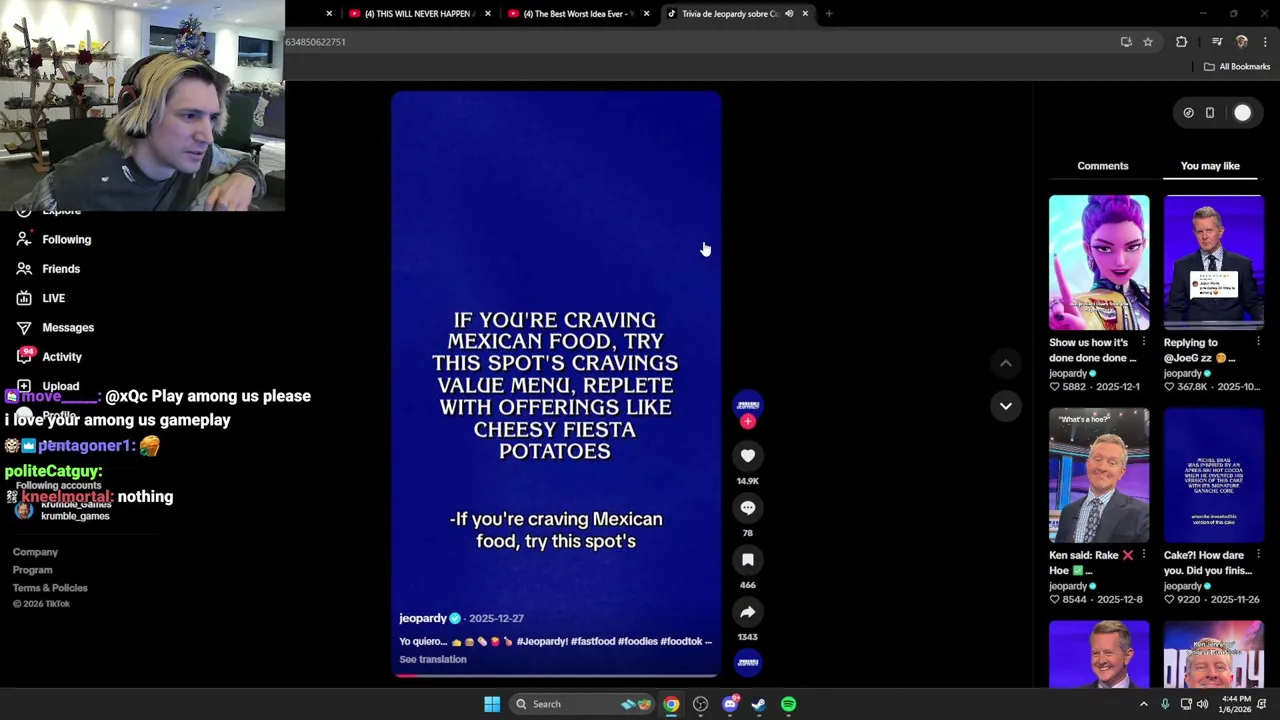Image resolution: width=1280 pixels, height=720 pixels.
Task: Open Windows Start menu
Action: pos(491,704)
